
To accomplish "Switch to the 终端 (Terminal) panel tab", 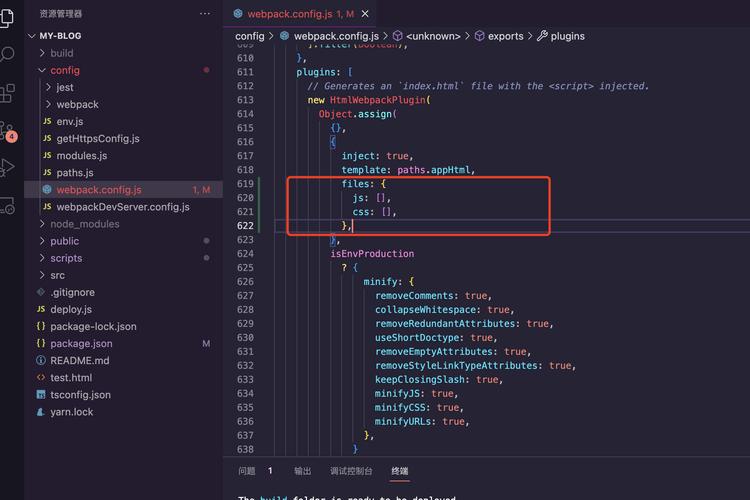I will pos(400,471).
